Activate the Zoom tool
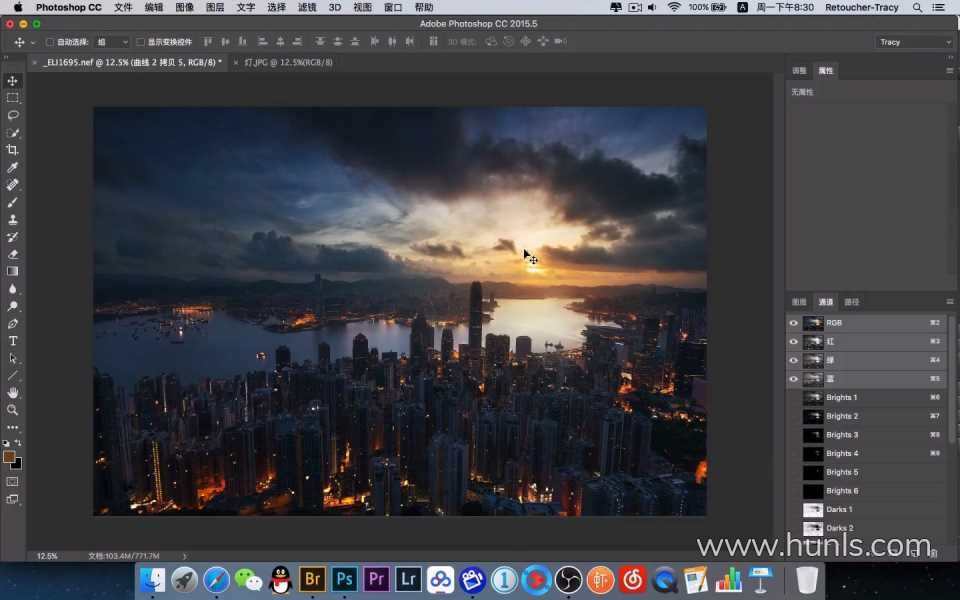The width and height of the screenshot is (960, 600). [12, 410]
